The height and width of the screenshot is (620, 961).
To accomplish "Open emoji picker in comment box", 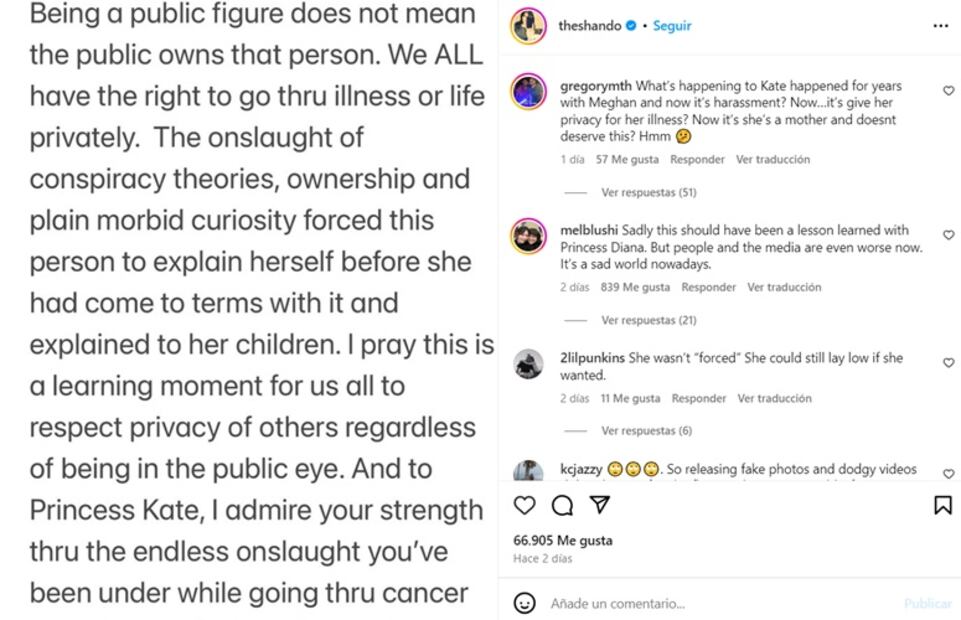I will (x=524, y=603).
